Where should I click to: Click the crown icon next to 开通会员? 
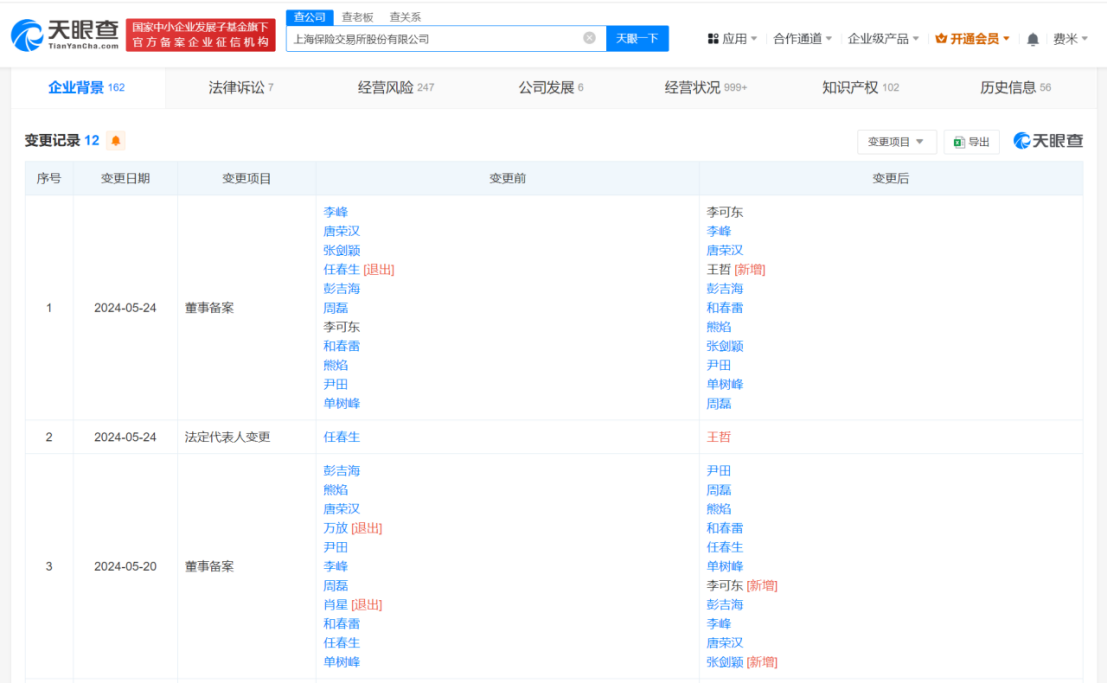click(943, 38)
